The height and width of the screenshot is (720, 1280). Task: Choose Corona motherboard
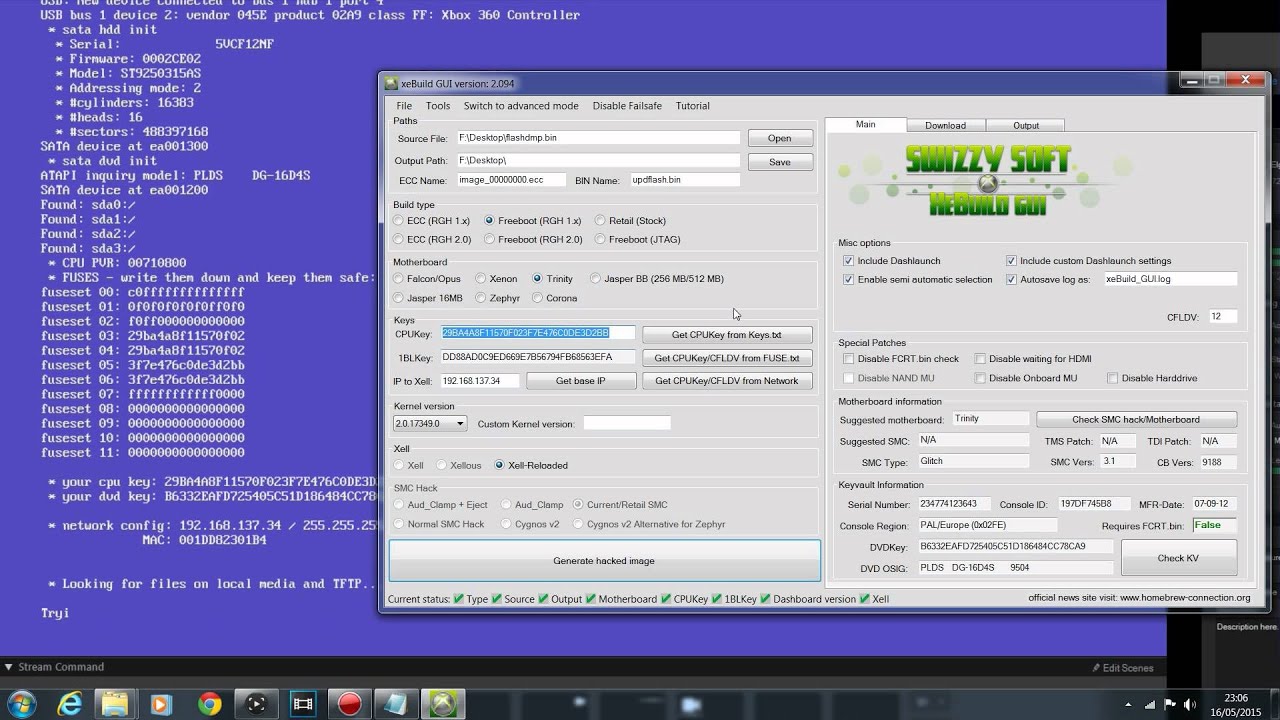coord(555,298)
